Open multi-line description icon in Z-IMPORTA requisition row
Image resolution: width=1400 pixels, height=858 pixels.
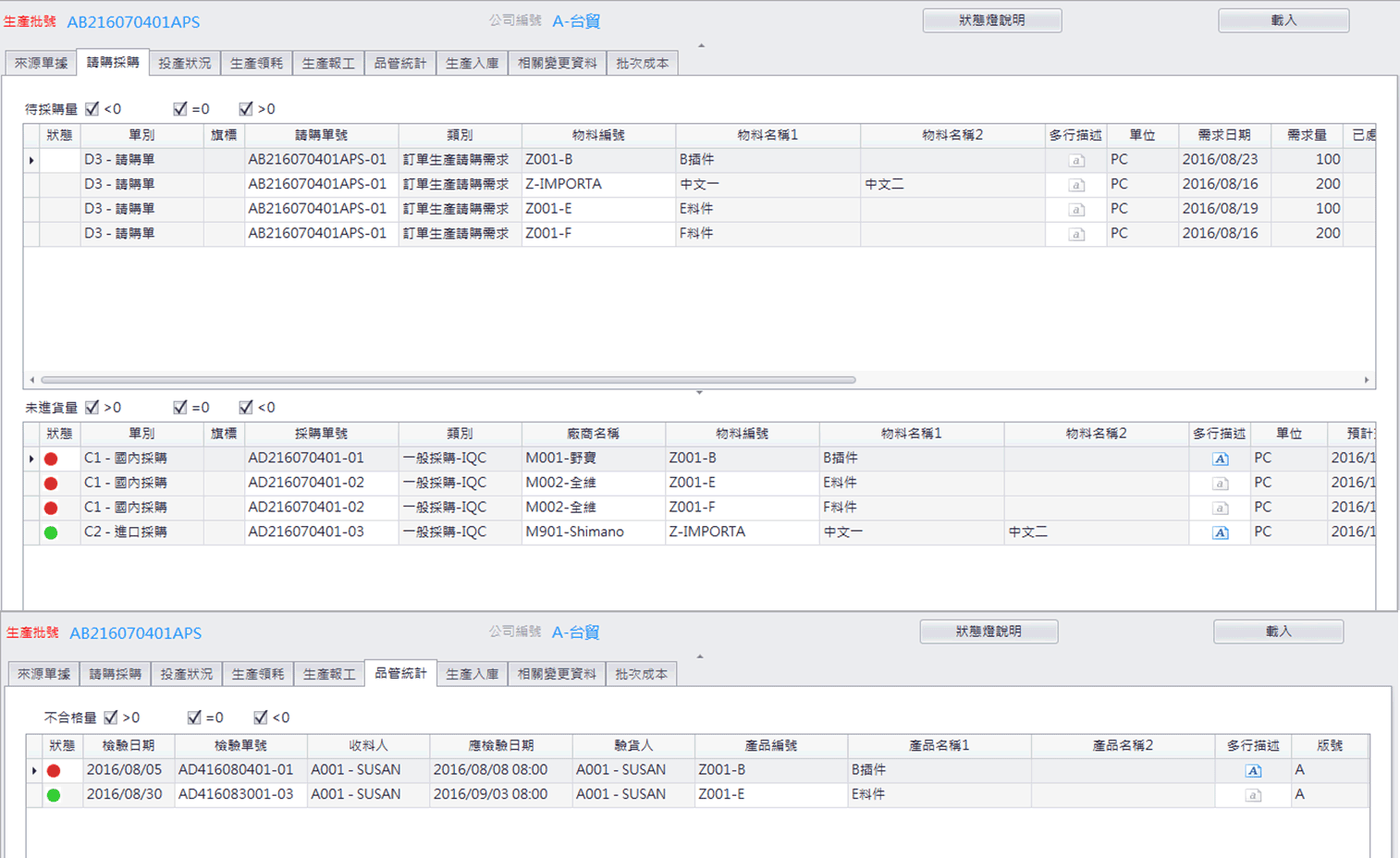pyautogui.click(x=1076, y=185)
